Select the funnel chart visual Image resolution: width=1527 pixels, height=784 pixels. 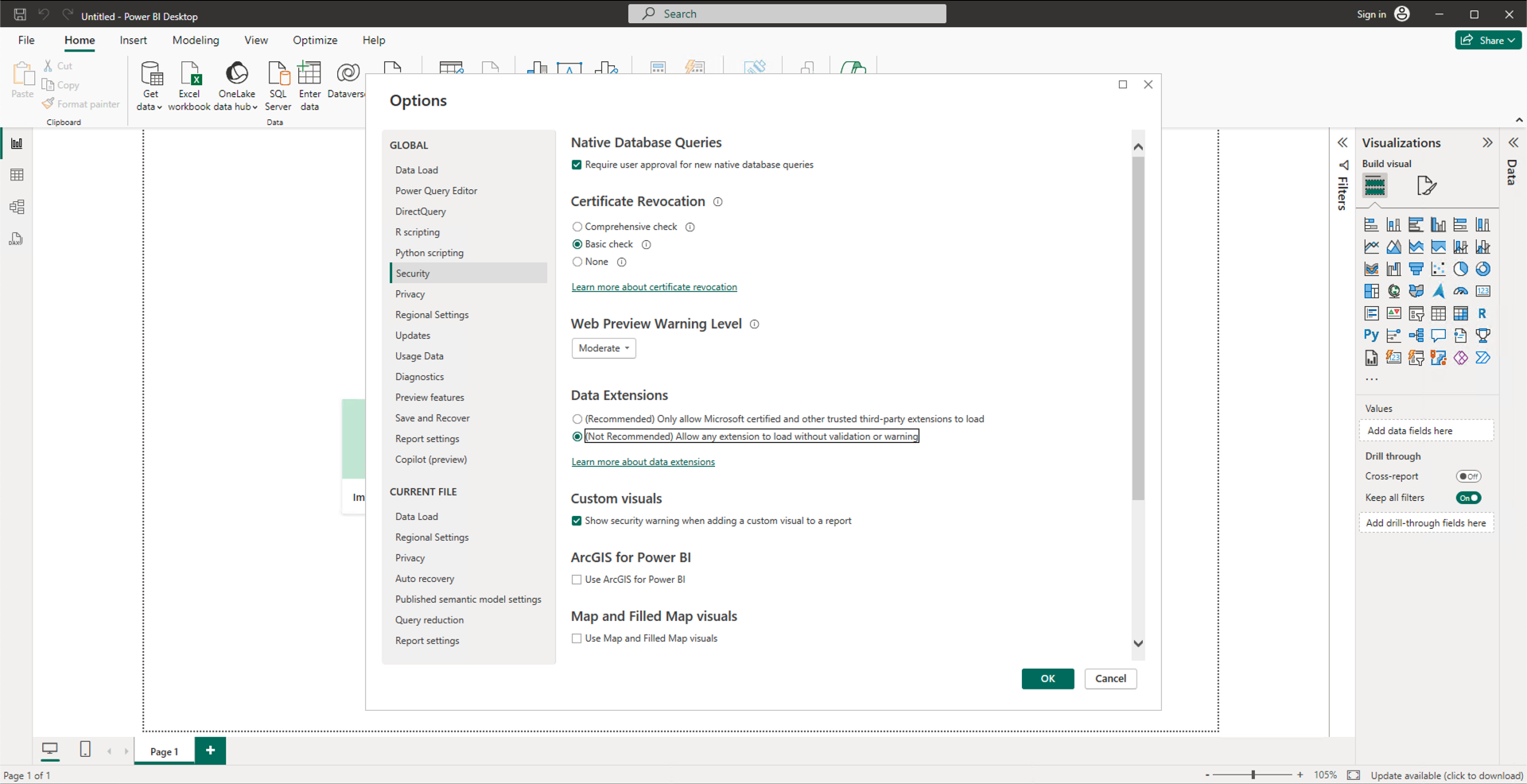1416,270
